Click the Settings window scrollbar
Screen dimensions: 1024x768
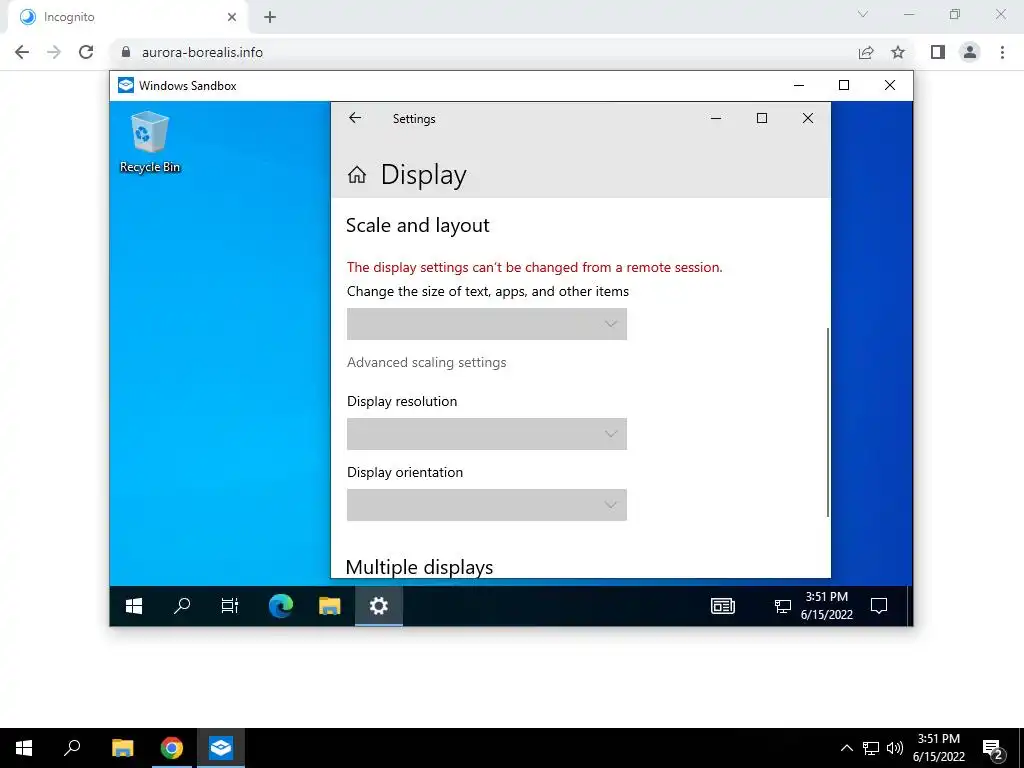[827, 422]
